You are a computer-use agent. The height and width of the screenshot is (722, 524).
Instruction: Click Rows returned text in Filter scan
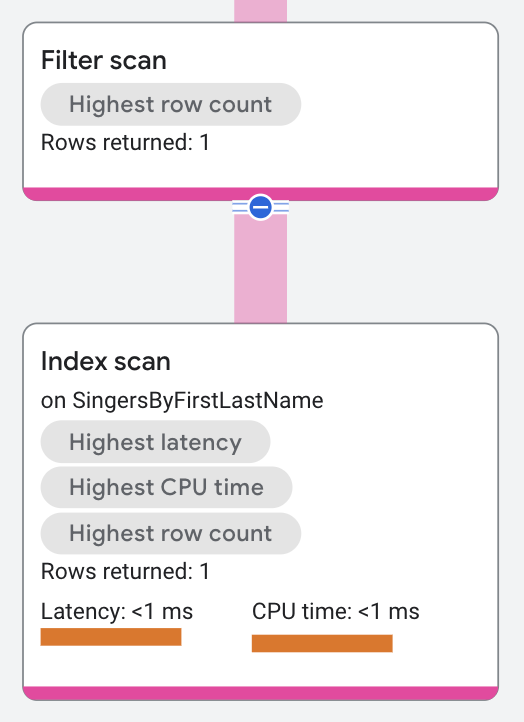click(125, 142)
